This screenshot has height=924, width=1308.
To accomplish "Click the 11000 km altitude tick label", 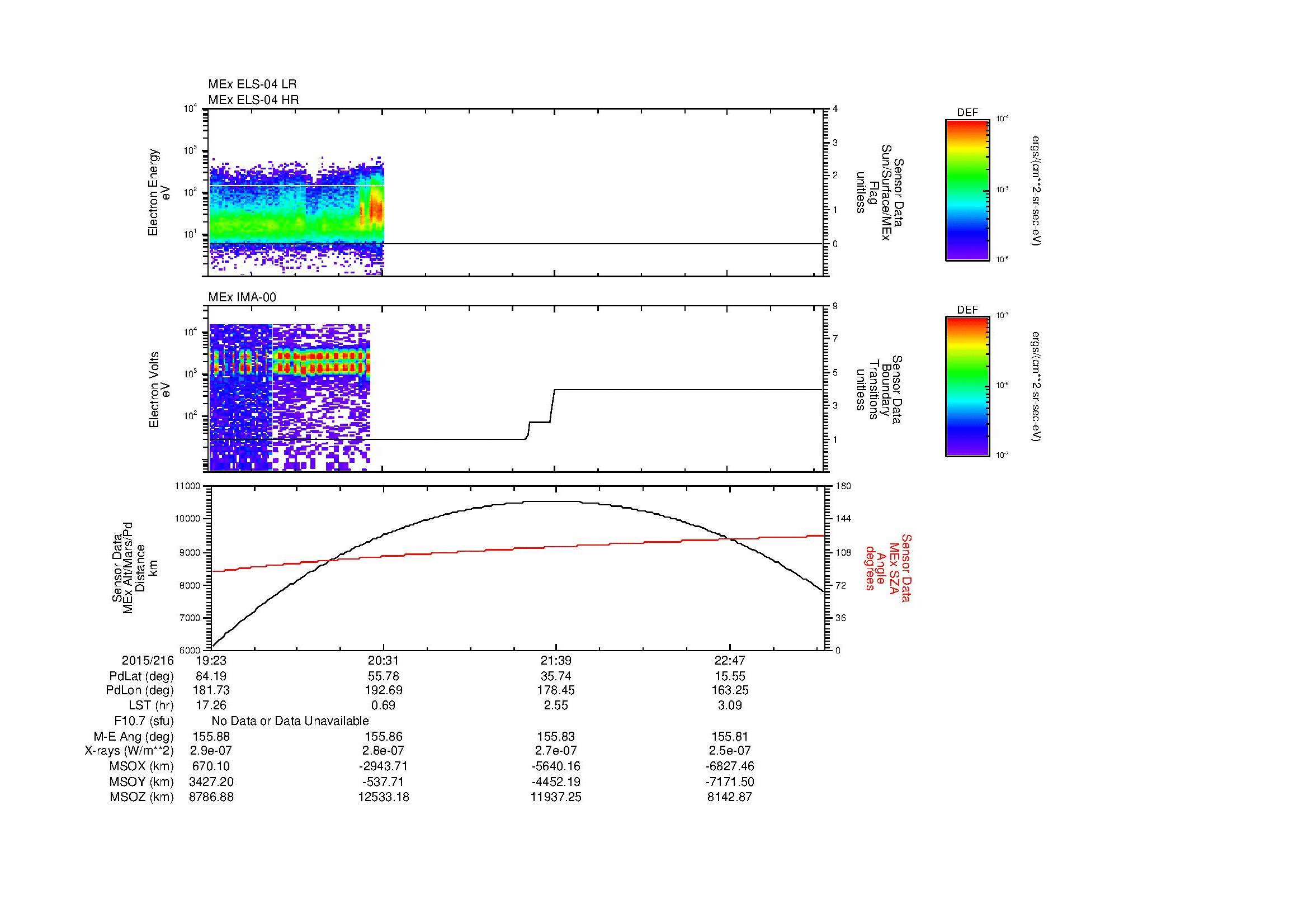I will point(188,486).
